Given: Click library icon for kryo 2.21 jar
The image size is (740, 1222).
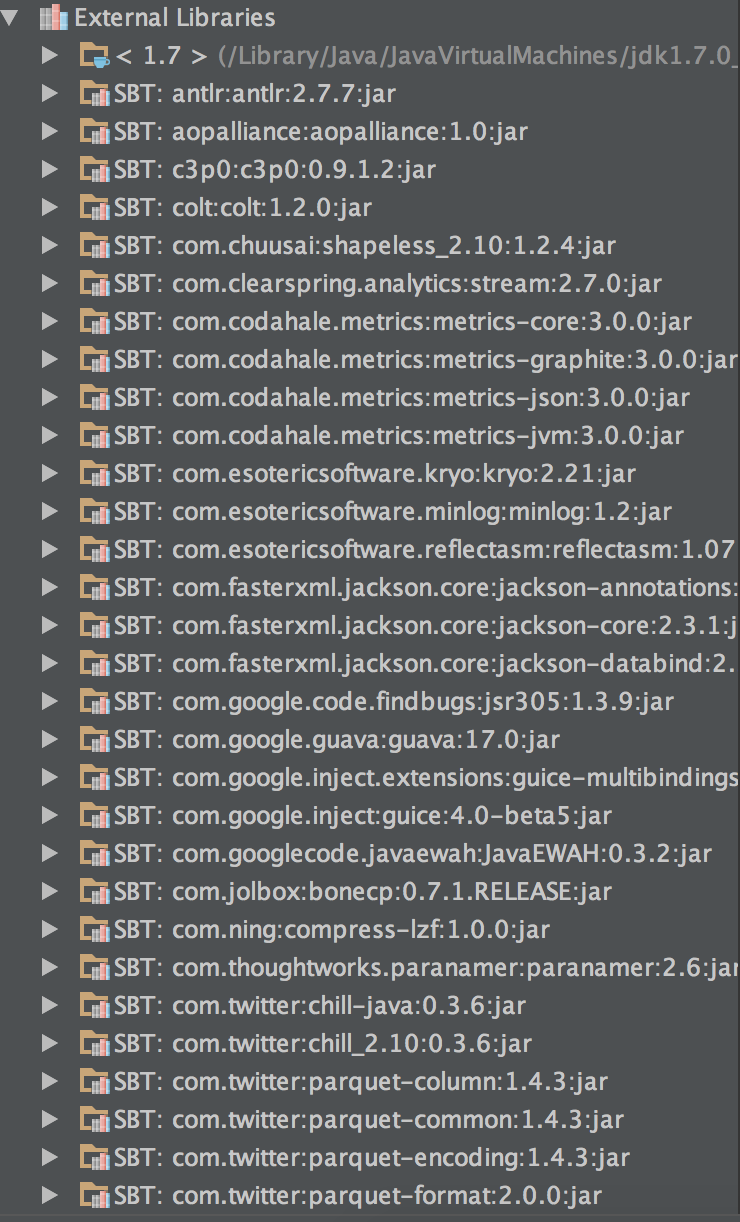Looking at the screenshot, I should coord(94,474).
